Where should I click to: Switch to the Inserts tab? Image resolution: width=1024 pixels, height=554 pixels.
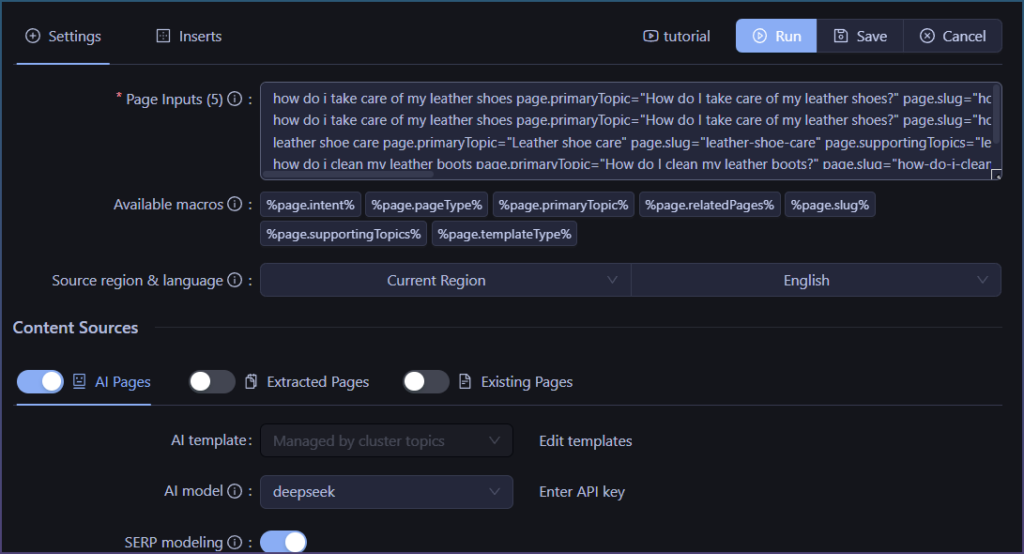point(189,36)
